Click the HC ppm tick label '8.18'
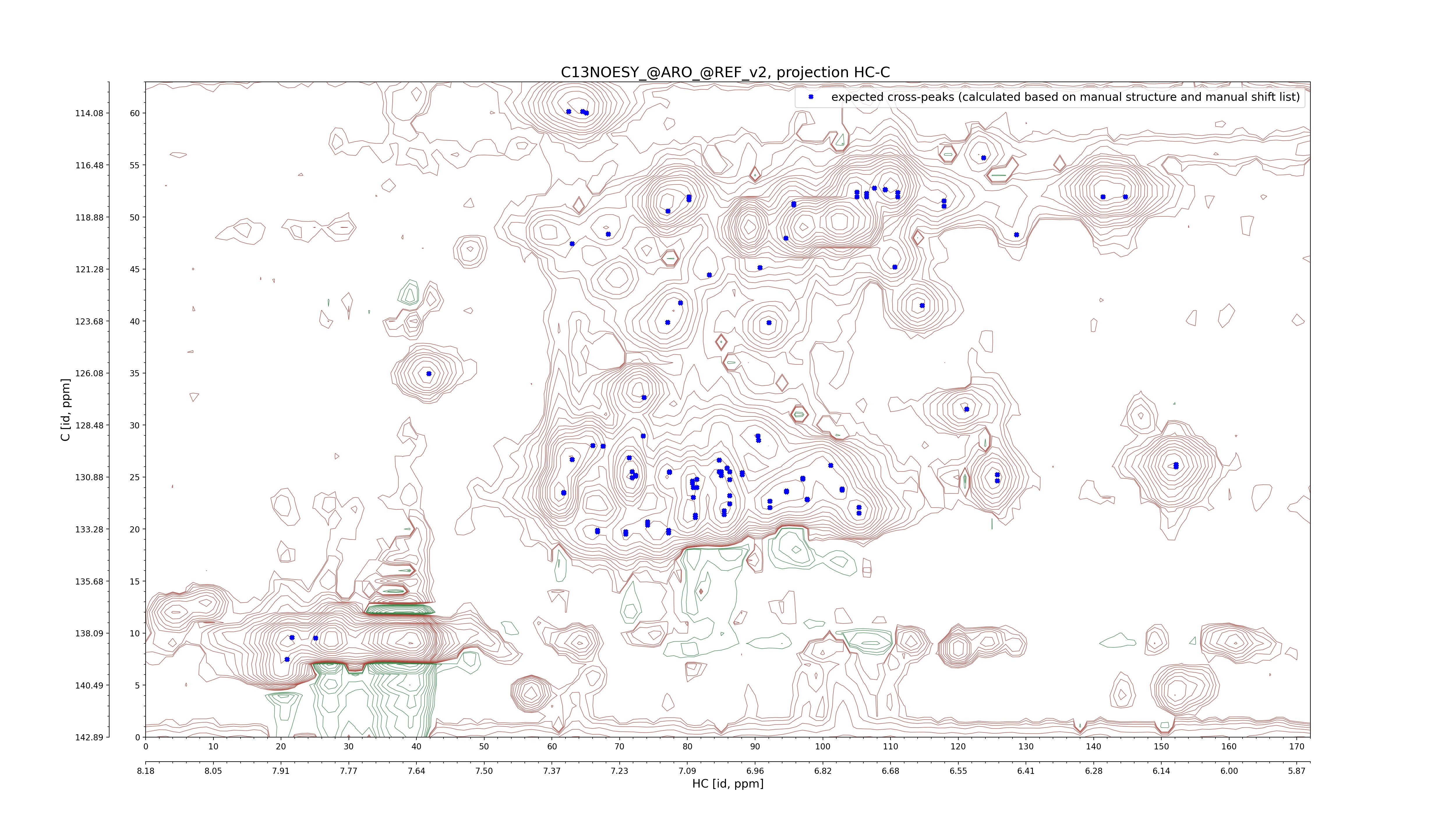This screenshot has width=1456, height=819. click(145, 771)
